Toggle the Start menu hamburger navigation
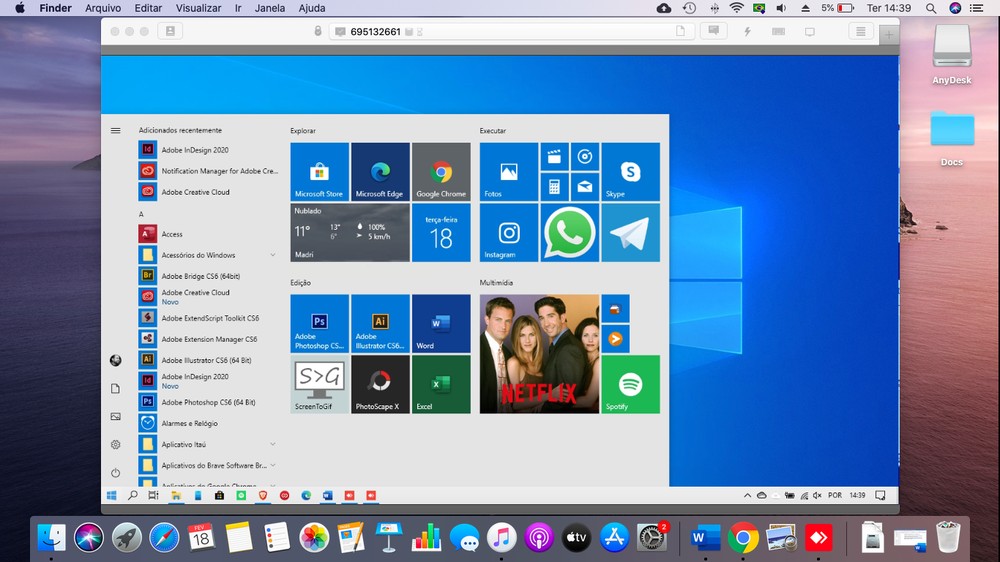 tap(116, 130)
